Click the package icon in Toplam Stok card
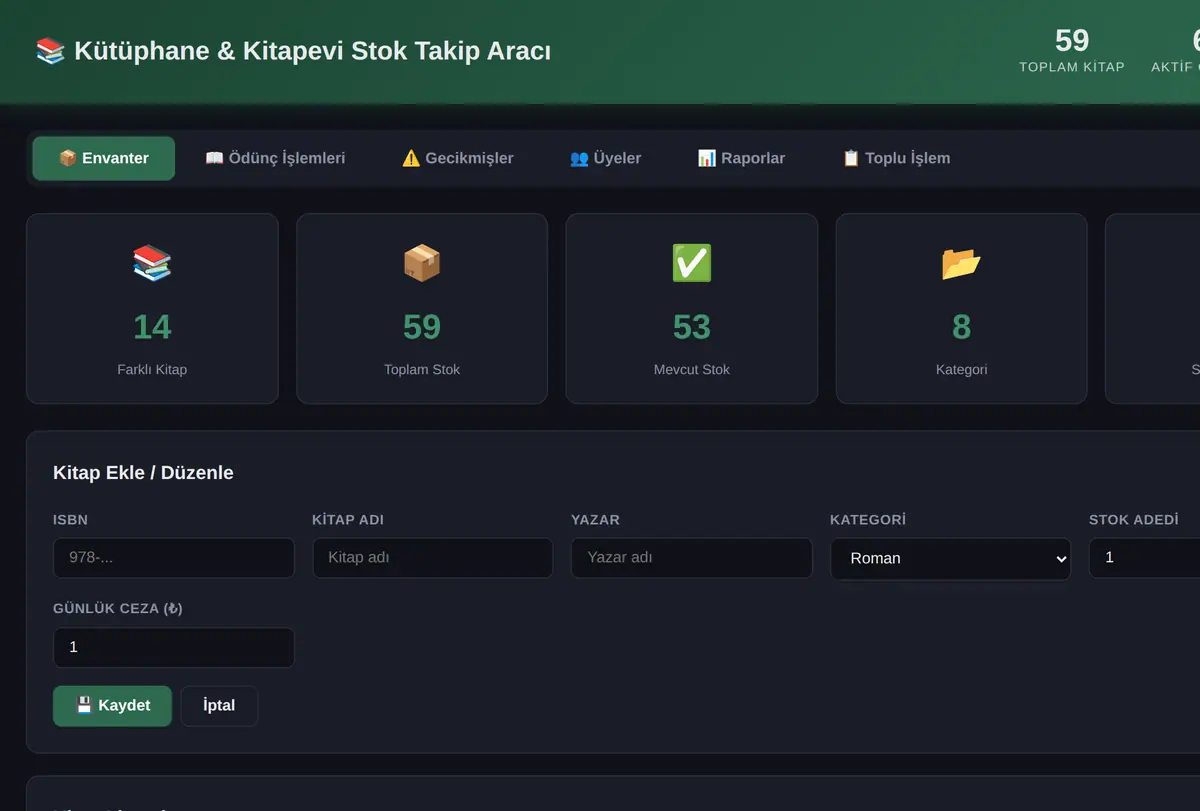The height and width of the screenshot is (811, 1200). pyautogui.click(x=422, y=263)
